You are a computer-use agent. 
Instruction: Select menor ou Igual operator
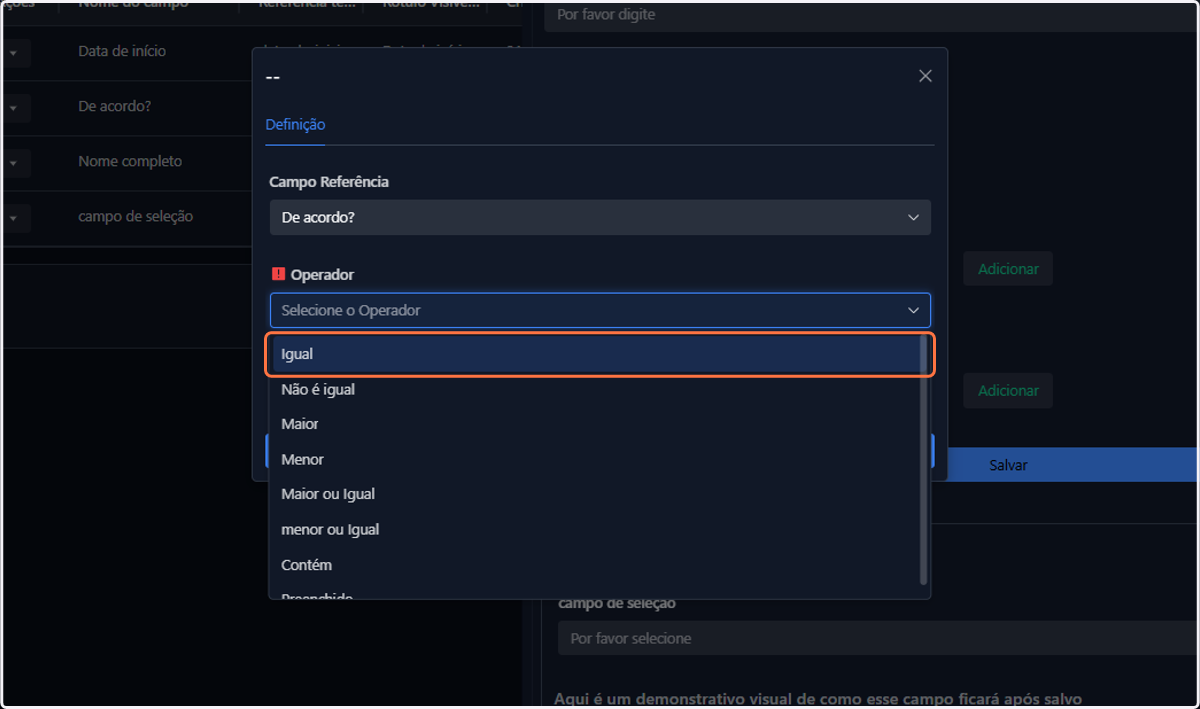click(595, 529)
